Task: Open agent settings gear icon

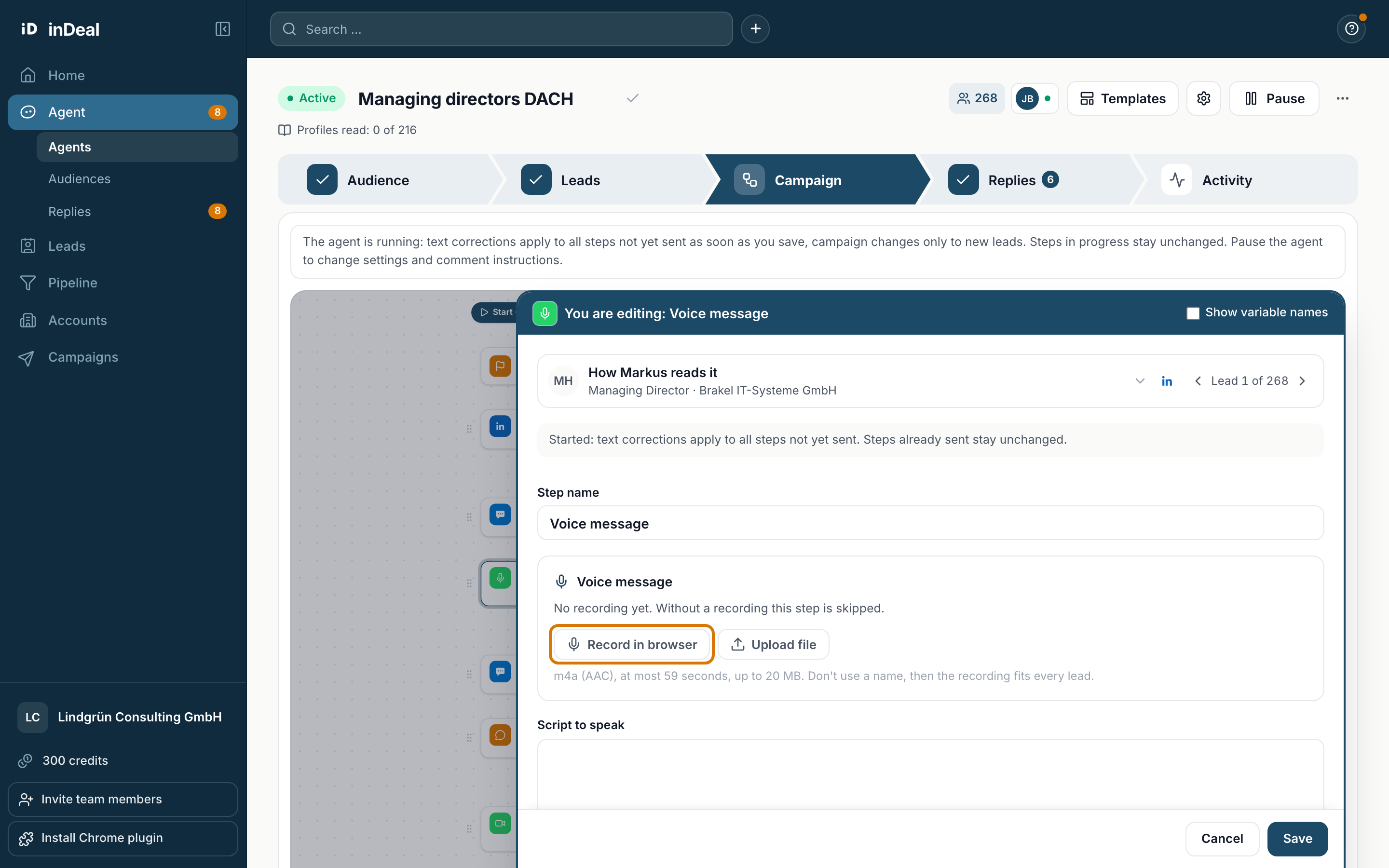Action: tap(1204, 98)
